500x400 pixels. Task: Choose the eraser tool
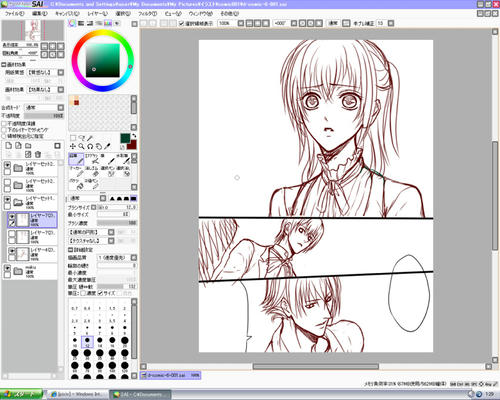[x=92, y=172]
